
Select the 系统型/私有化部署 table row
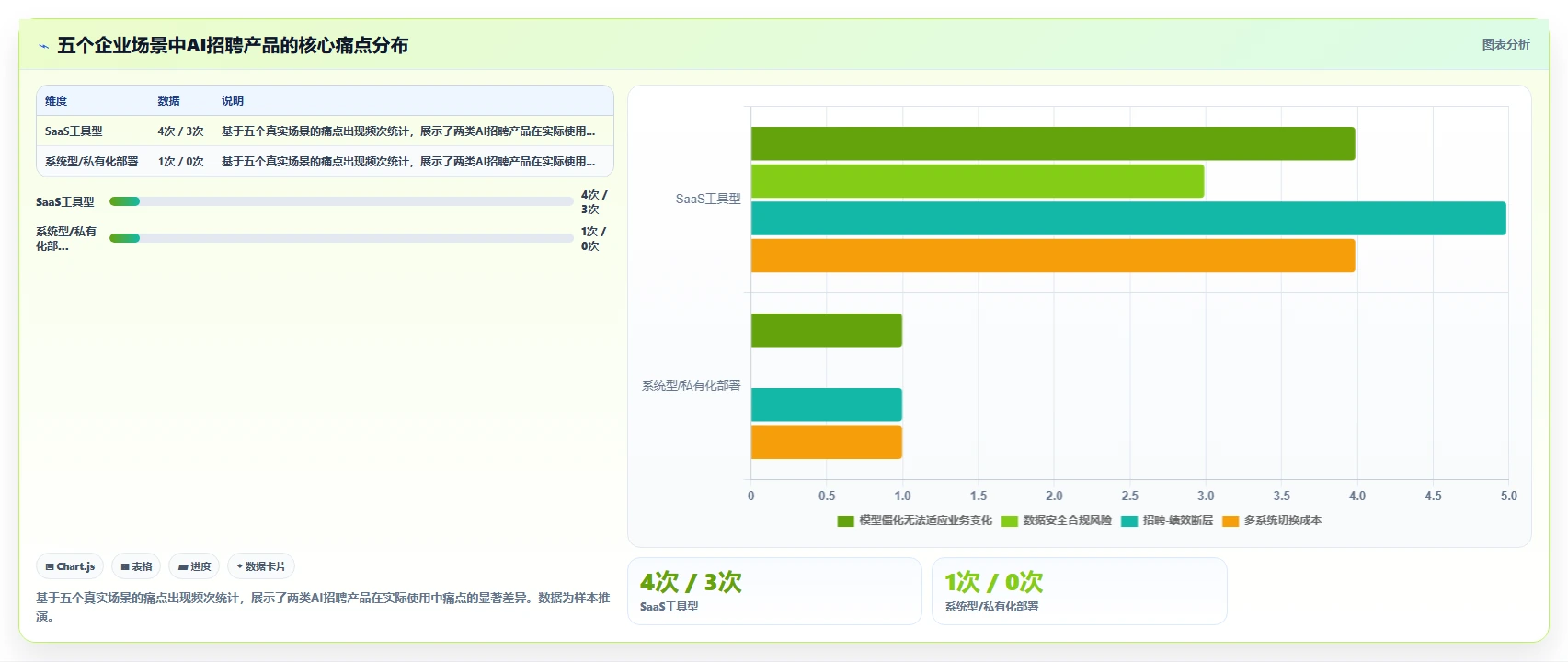(325, 162)
